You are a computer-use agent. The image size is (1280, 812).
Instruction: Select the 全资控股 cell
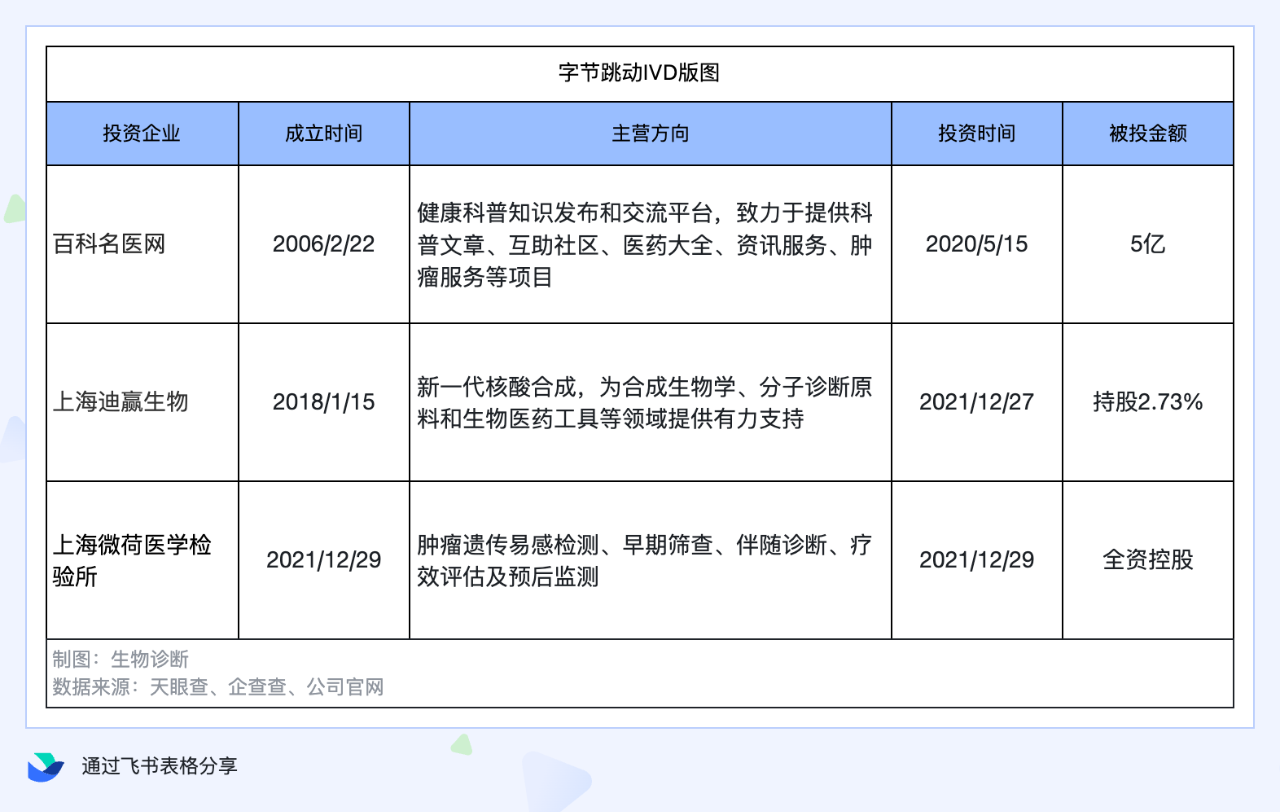pyautogui.click(x=1147, y=560)
